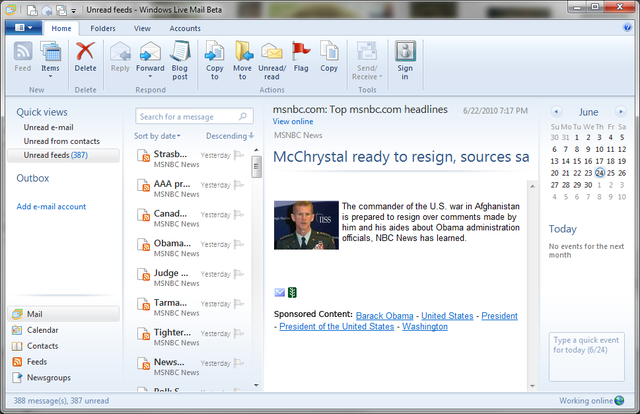
Task: Expand the quick access toolbar dropdown arrow
Action: 73,10
